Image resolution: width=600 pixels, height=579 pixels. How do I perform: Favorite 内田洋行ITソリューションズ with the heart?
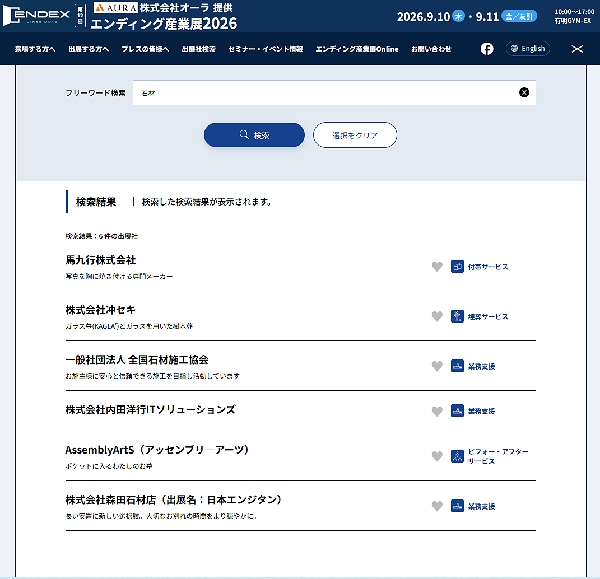(x=437, y=411)
